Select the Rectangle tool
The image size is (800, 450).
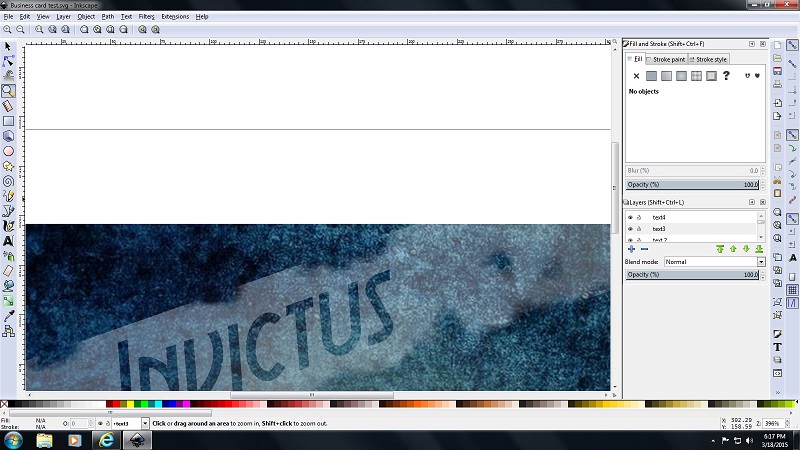[x=8, y=121]
